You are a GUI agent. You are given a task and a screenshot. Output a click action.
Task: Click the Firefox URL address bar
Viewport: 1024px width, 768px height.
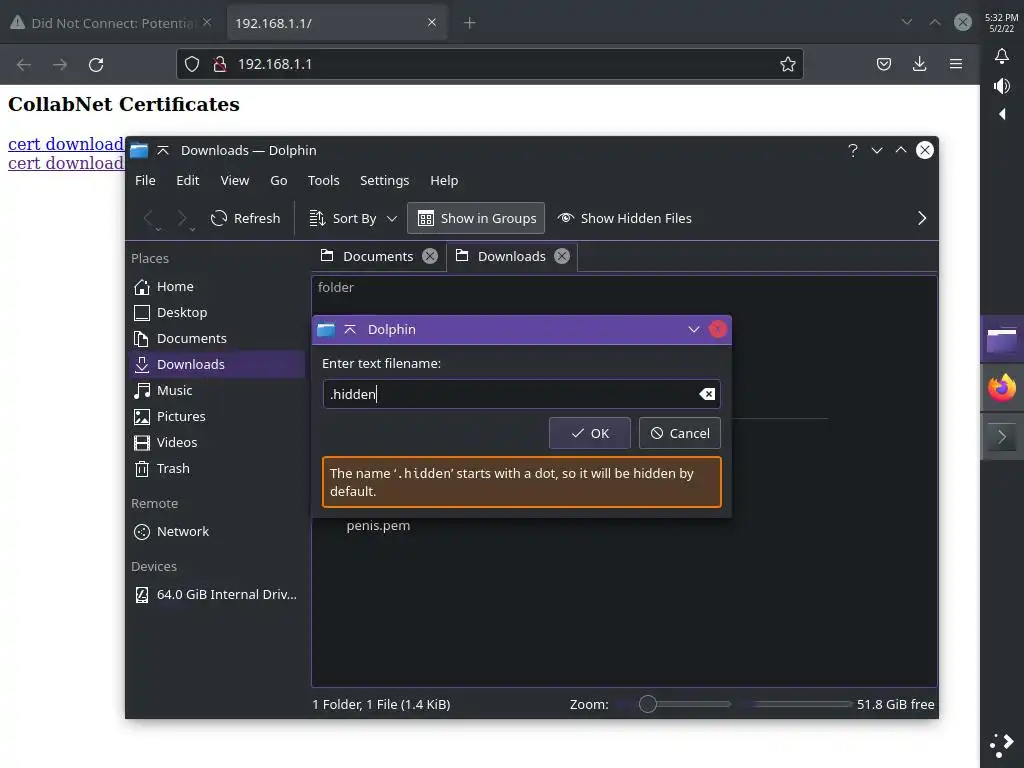(490, 64)
